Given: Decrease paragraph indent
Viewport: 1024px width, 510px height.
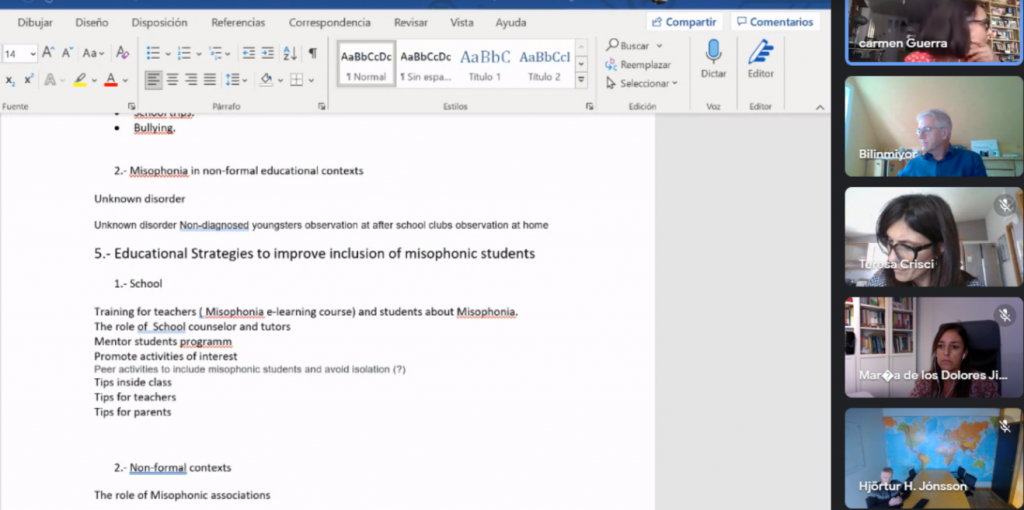Looking at the screenshot, I should click(249, 53).
